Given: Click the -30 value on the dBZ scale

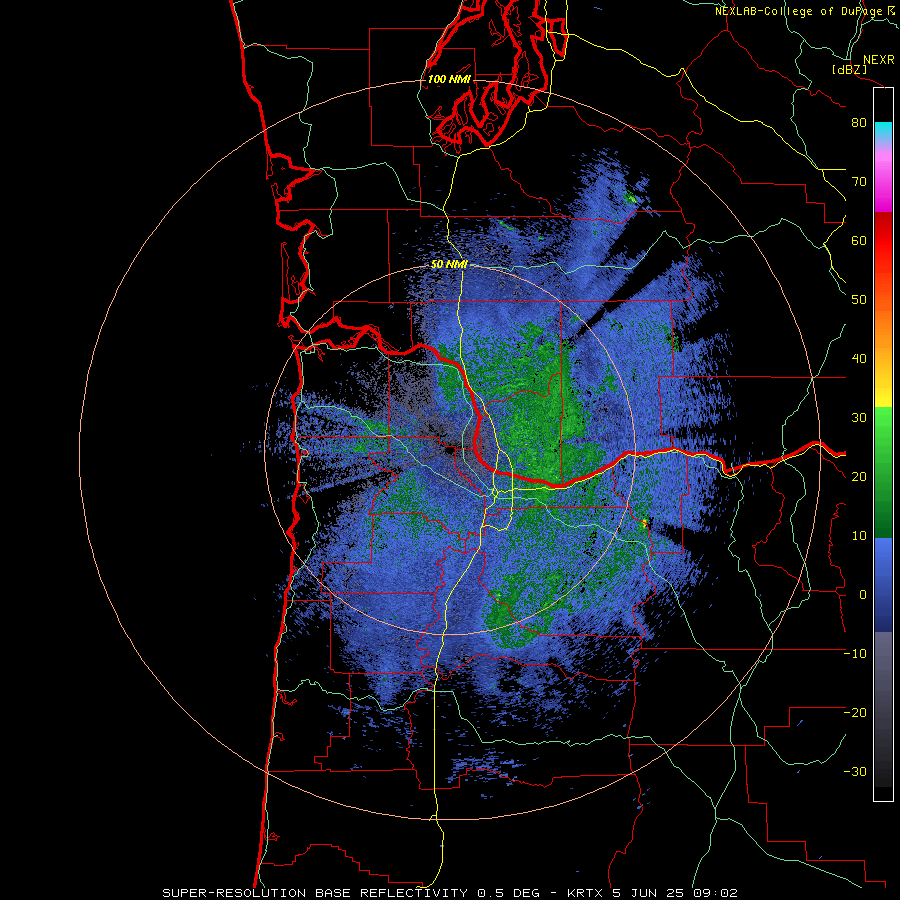Looking at the screenshot, I should pos(855,772).
